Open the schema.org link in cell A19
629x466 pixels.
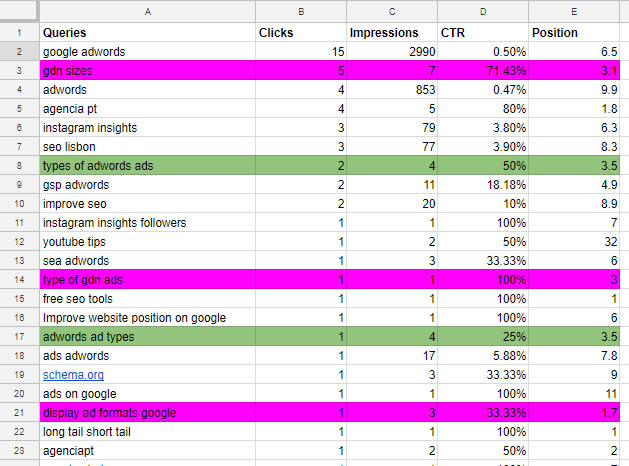pos(73,375)
